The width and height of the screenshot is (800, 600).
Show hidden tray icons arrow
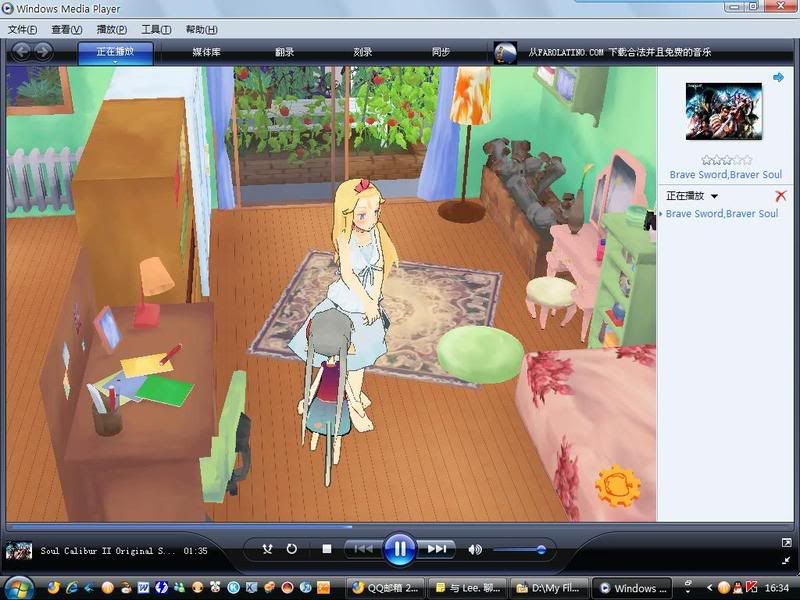click(709, 588)
